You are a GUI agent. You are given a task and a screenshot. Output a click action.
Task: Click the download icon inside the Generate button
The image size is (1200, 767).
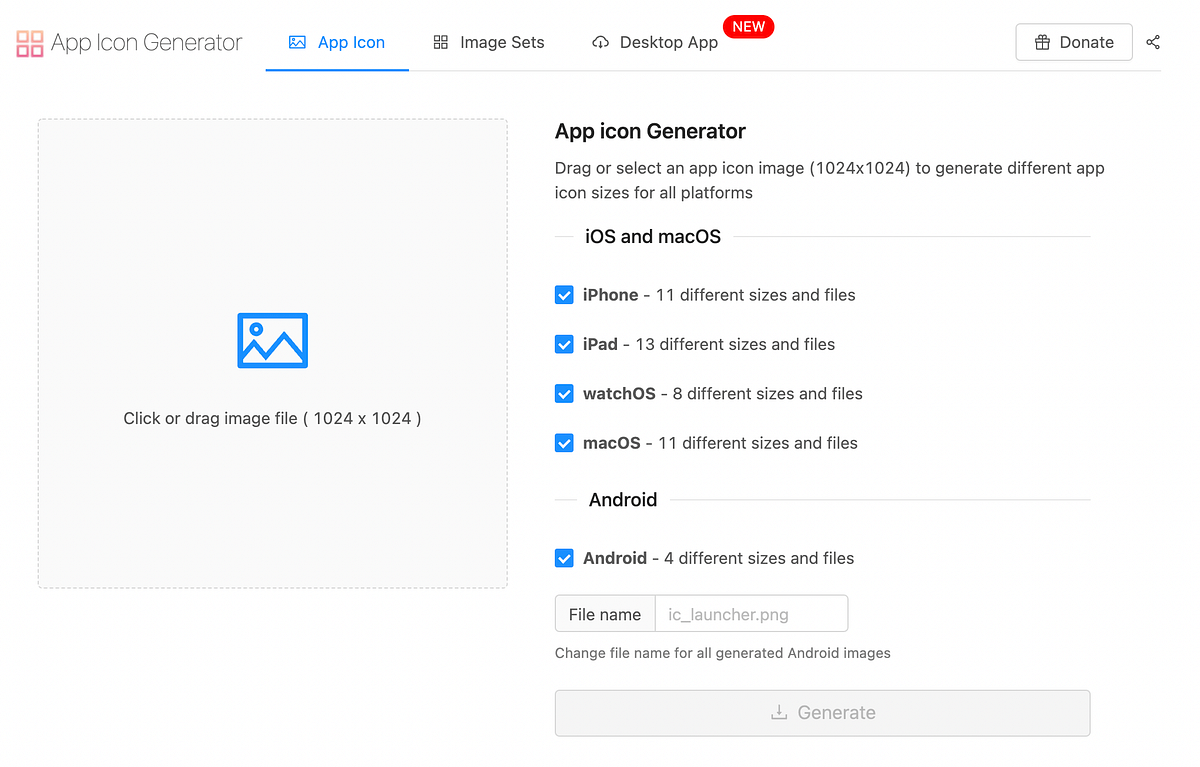(779, 712)
